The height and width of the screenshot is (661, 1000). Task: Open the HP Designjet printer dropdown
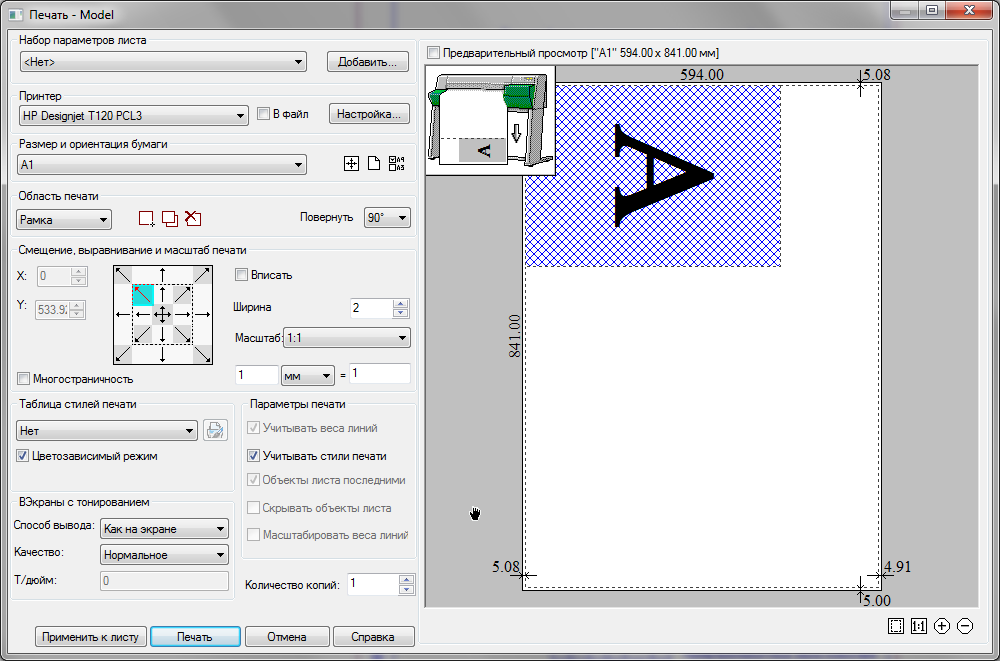click(x=240, y=114)
